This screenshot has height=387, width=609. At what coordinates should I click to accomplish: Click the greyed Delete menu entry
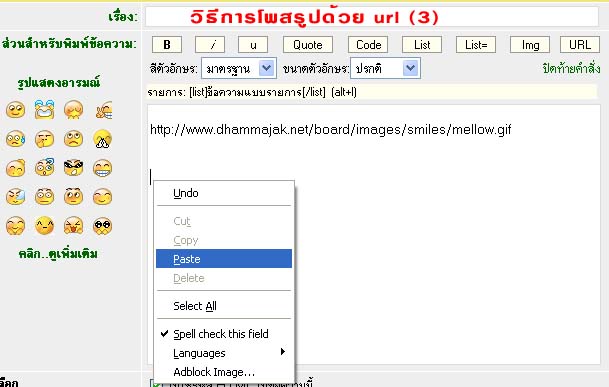223,278
